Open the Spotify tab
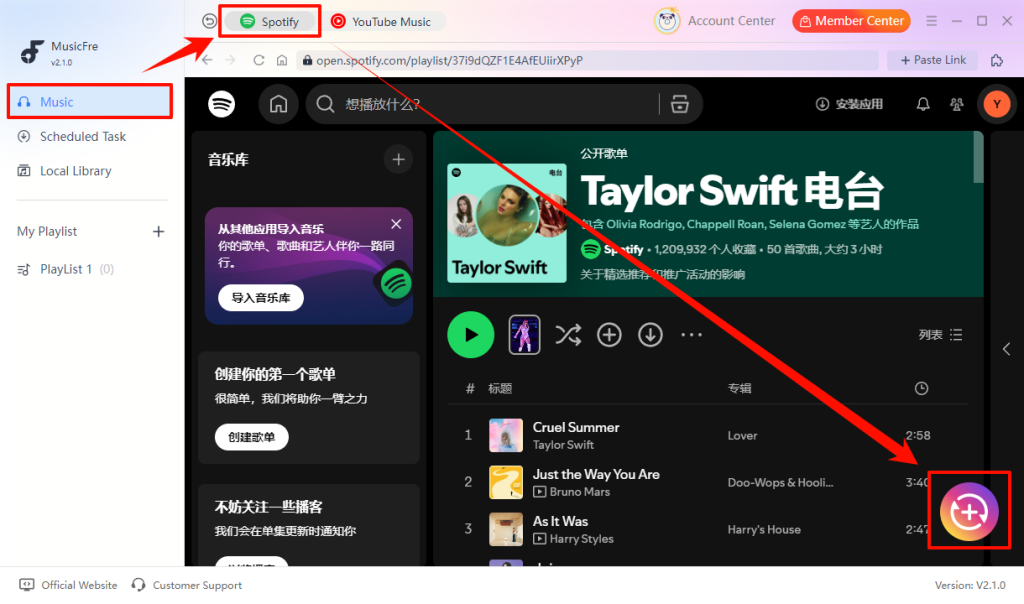The image size is (1024, 604). (269, 22)
